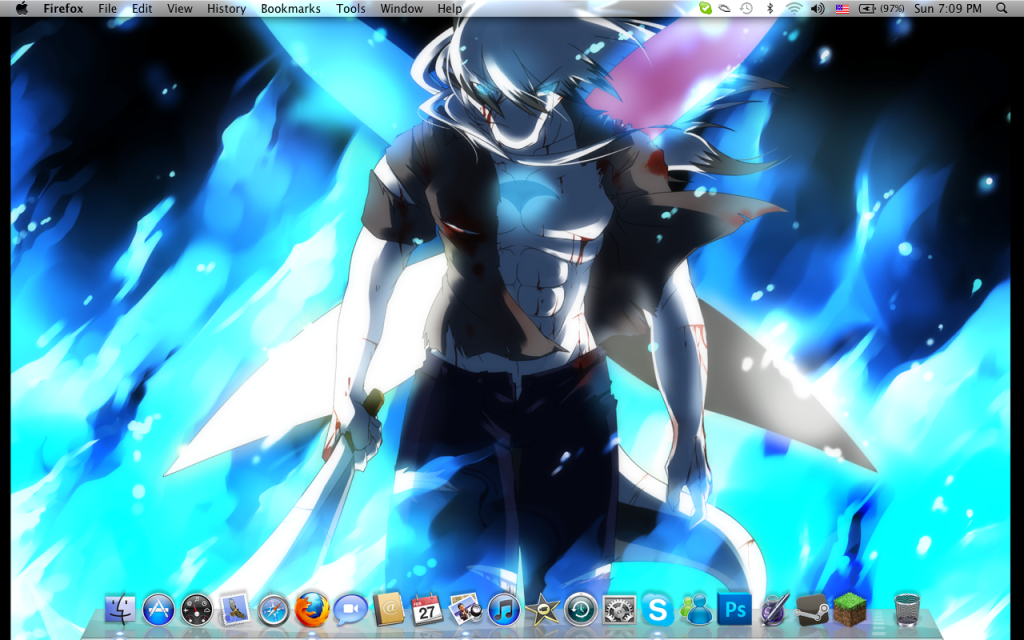Open the Trash in the dock

pos(906,611)
